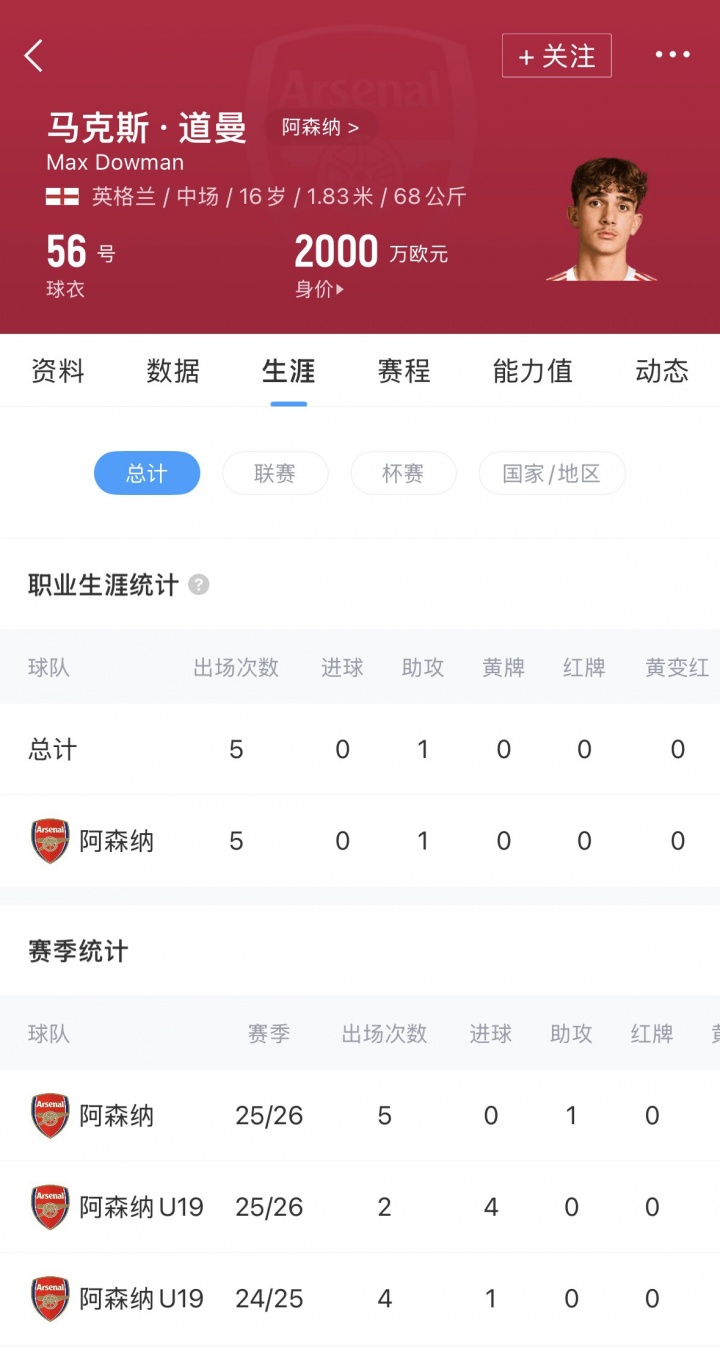Tap the back arrow icon
This screenshot has width=720, height=1347.
(34, 55)
